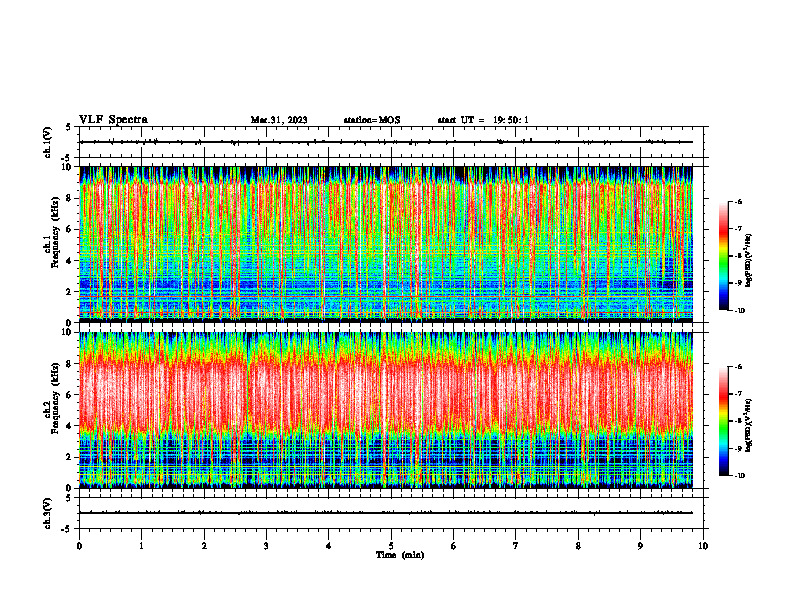Click time axis tick label "4"
The height and width of the screenshot is (612, 792).
click(329, 546)
